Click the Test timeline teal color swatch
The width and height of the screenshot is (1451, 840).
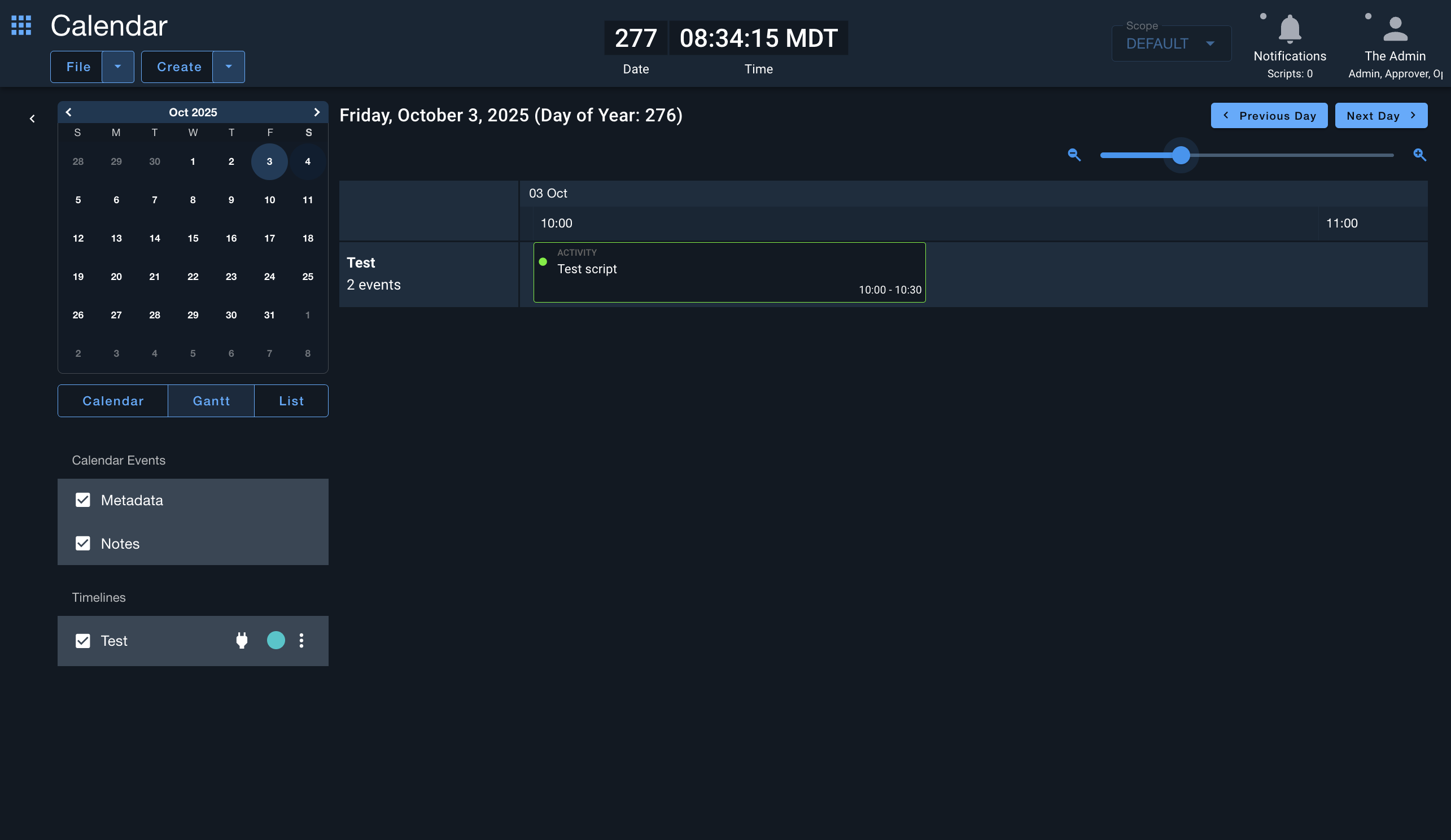[276, 640]
